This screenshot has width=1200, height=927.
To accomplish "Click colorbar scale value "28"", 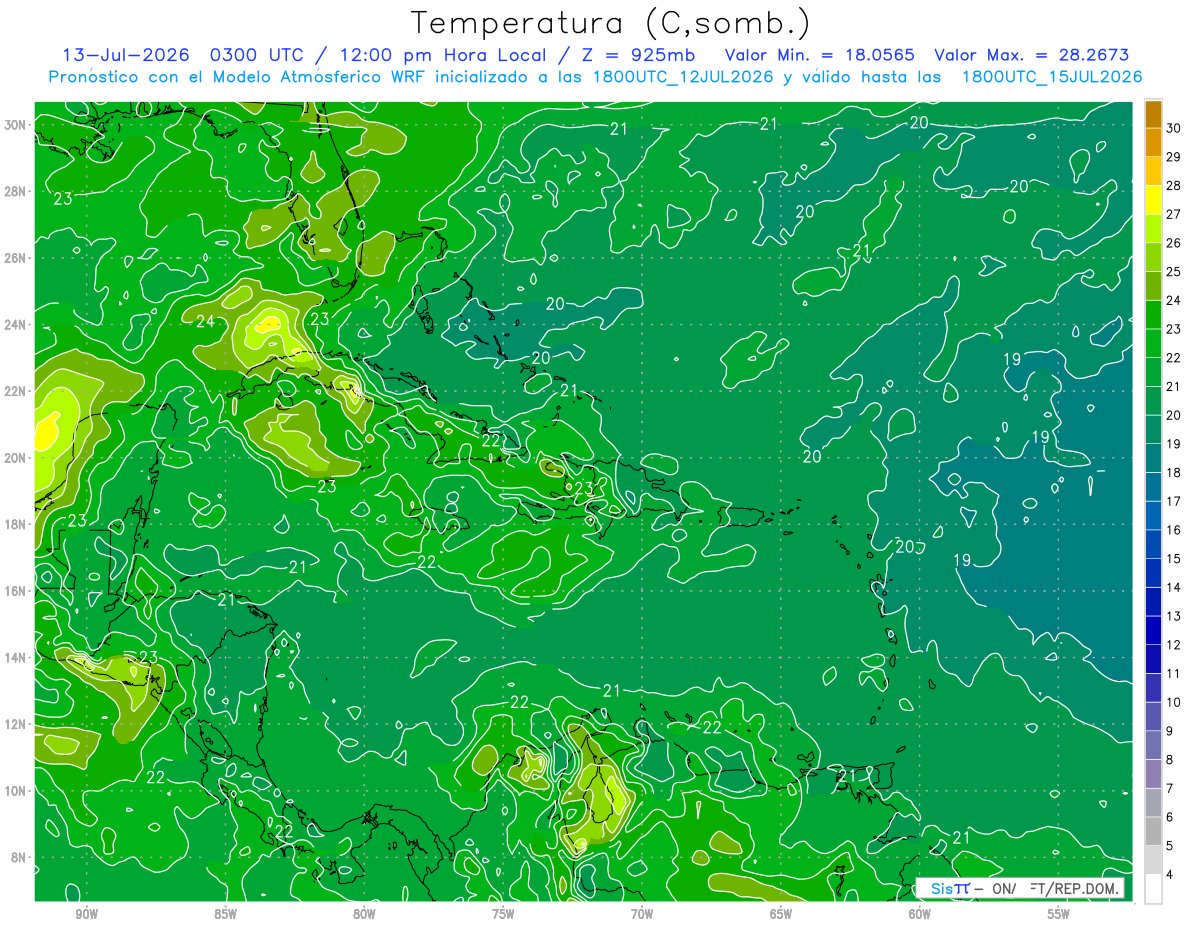I will point(1173,186).
